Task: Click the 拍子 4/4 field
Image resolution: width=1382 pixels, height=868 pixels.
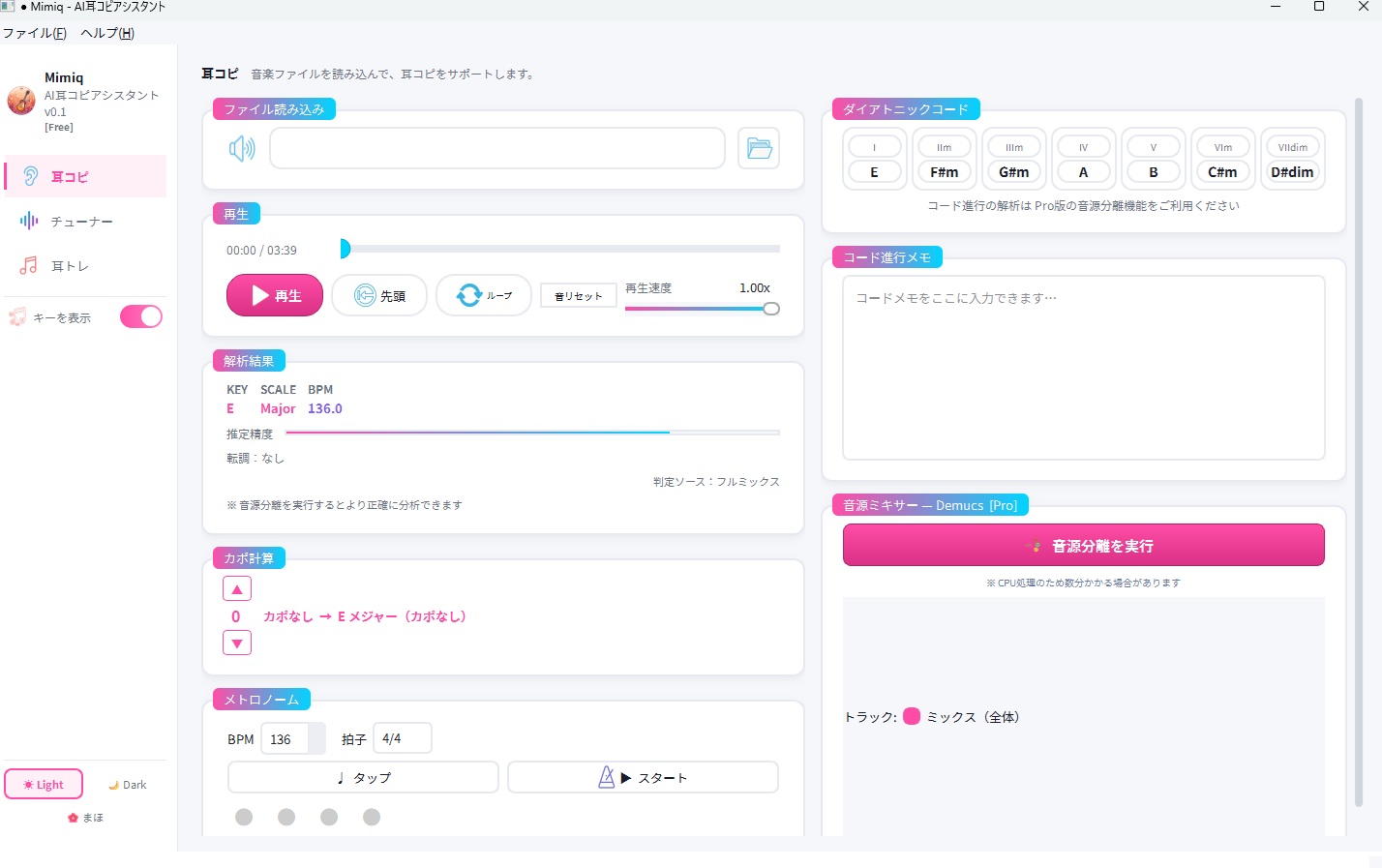Action: coord(402,738)
